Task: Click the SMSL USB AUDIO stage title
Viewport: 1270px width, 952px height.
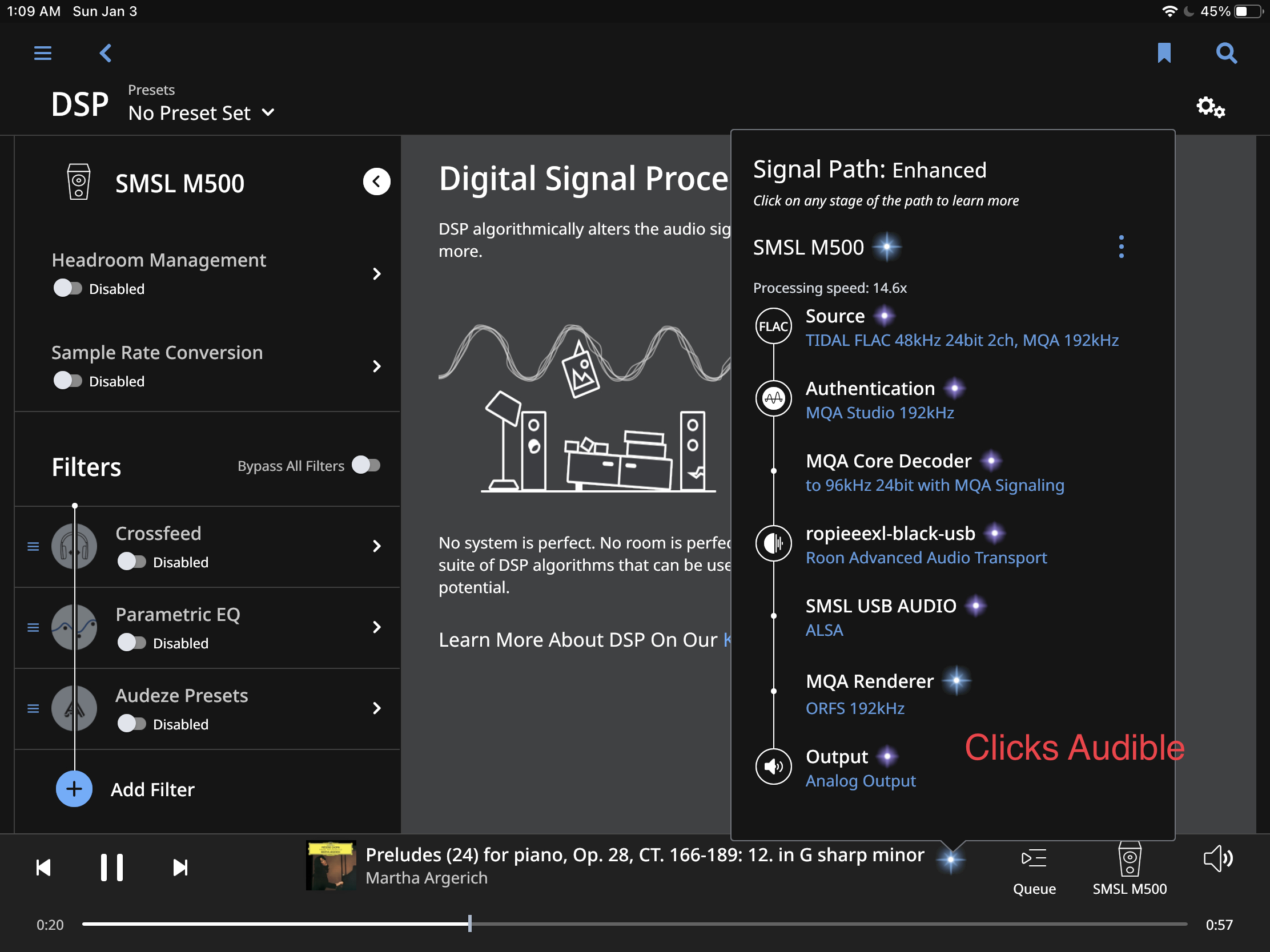Action: click(881, 606)
